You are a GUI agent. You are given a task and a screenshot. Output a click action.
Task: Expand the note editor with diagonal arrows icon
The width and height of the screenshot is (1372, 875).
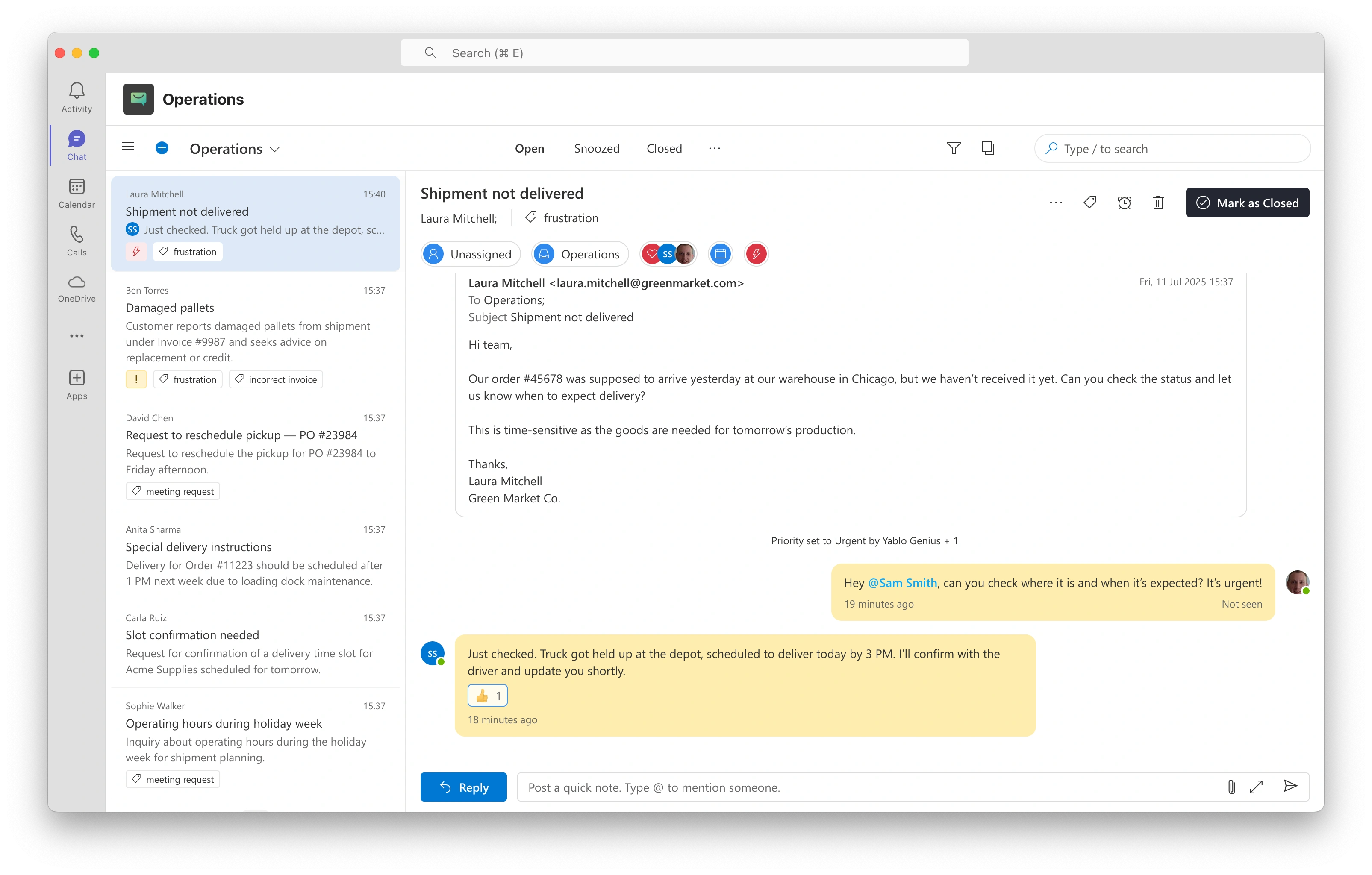click(x=1256, y=787)
